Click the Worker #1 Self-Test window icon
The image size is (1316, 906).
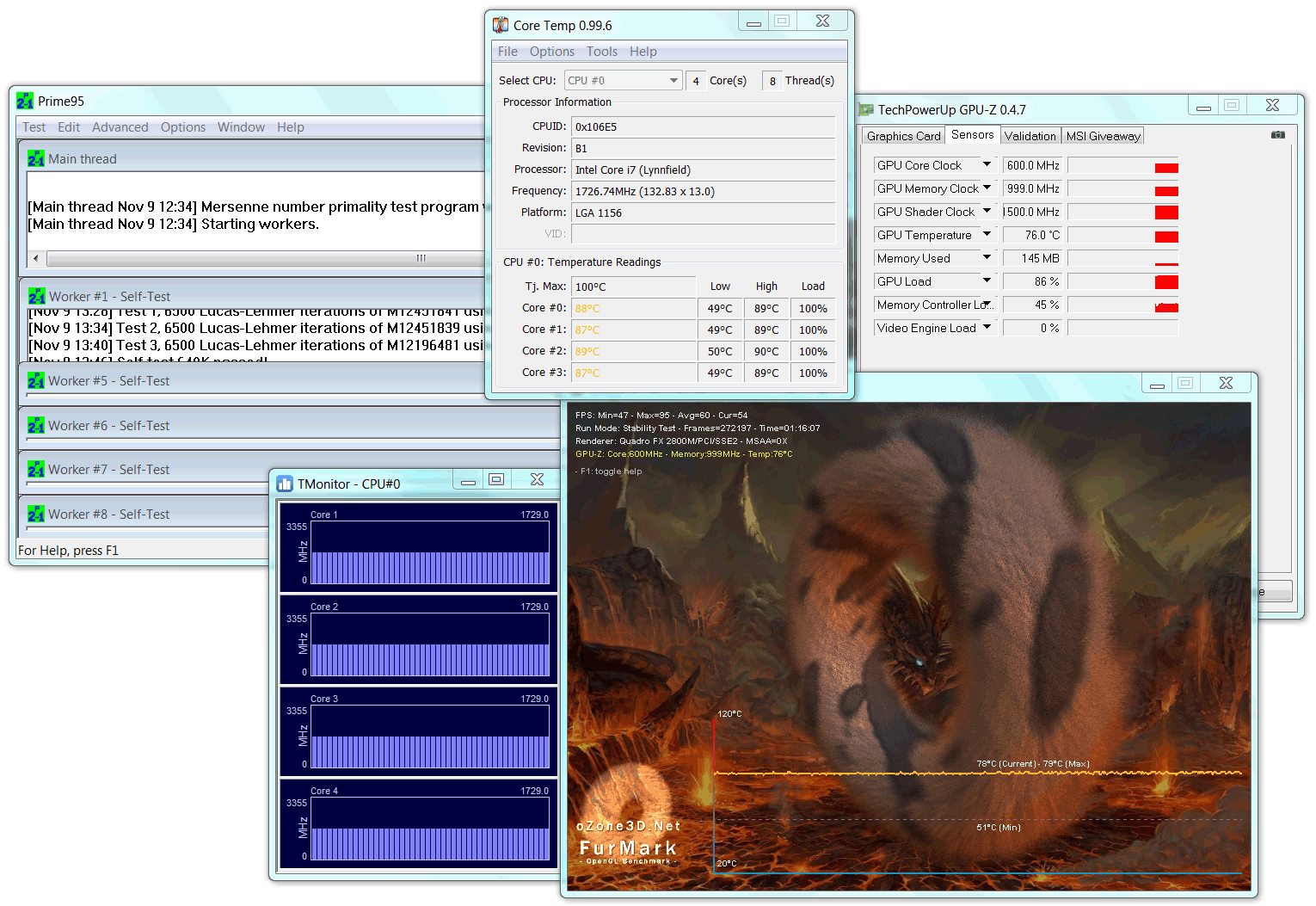pos(36,297)
